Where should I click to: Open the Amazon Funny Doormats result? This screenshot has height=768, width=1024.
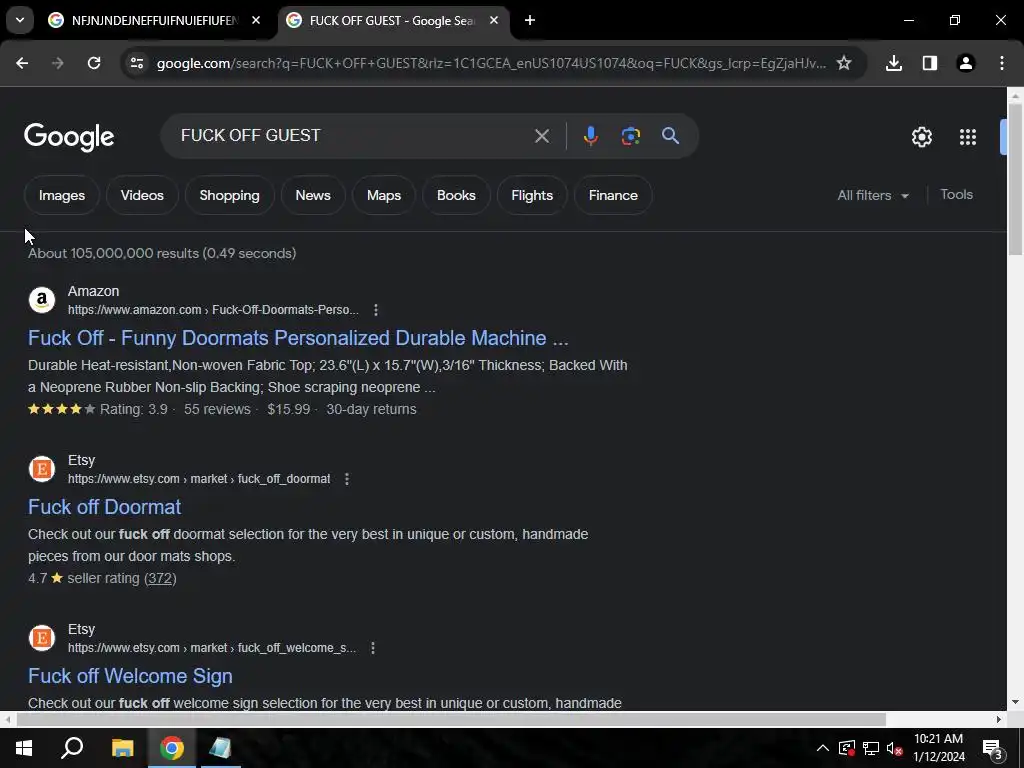pyautogui.click(x=298, y=338)
